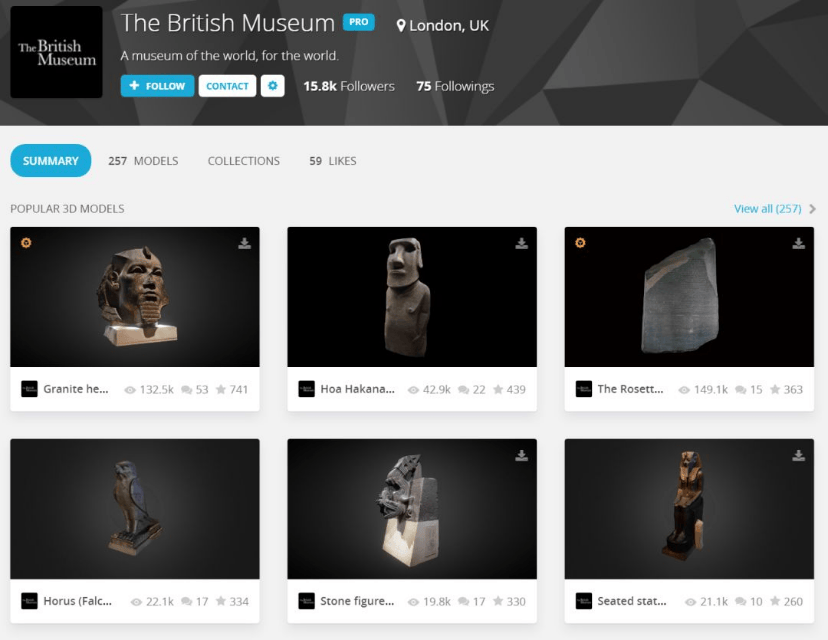Click the download icon on Hoa Hakananai'a card
828x640 pixels.
tap(521, 243)
